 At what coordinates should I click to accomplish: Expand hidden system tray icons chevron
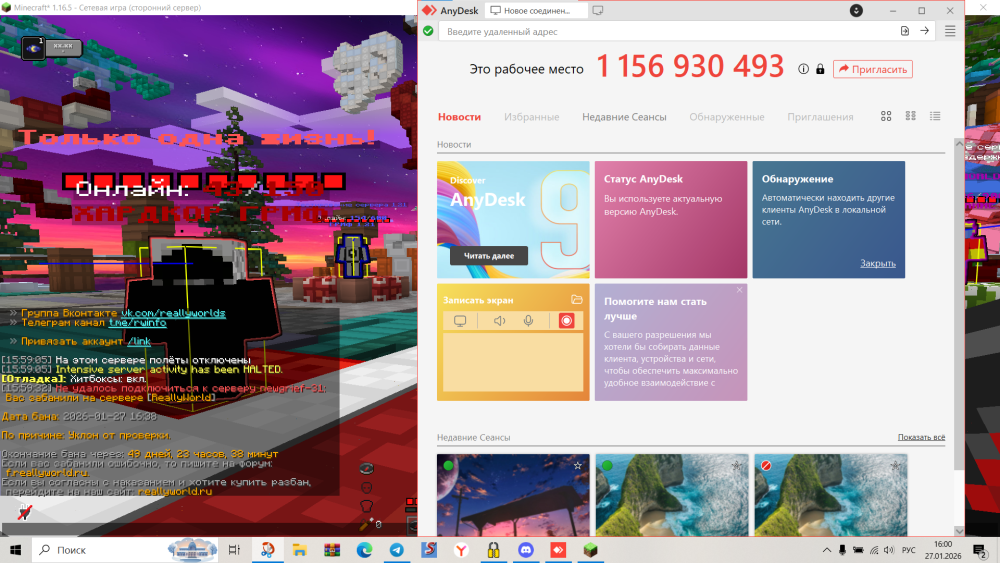tap(827, 550)
